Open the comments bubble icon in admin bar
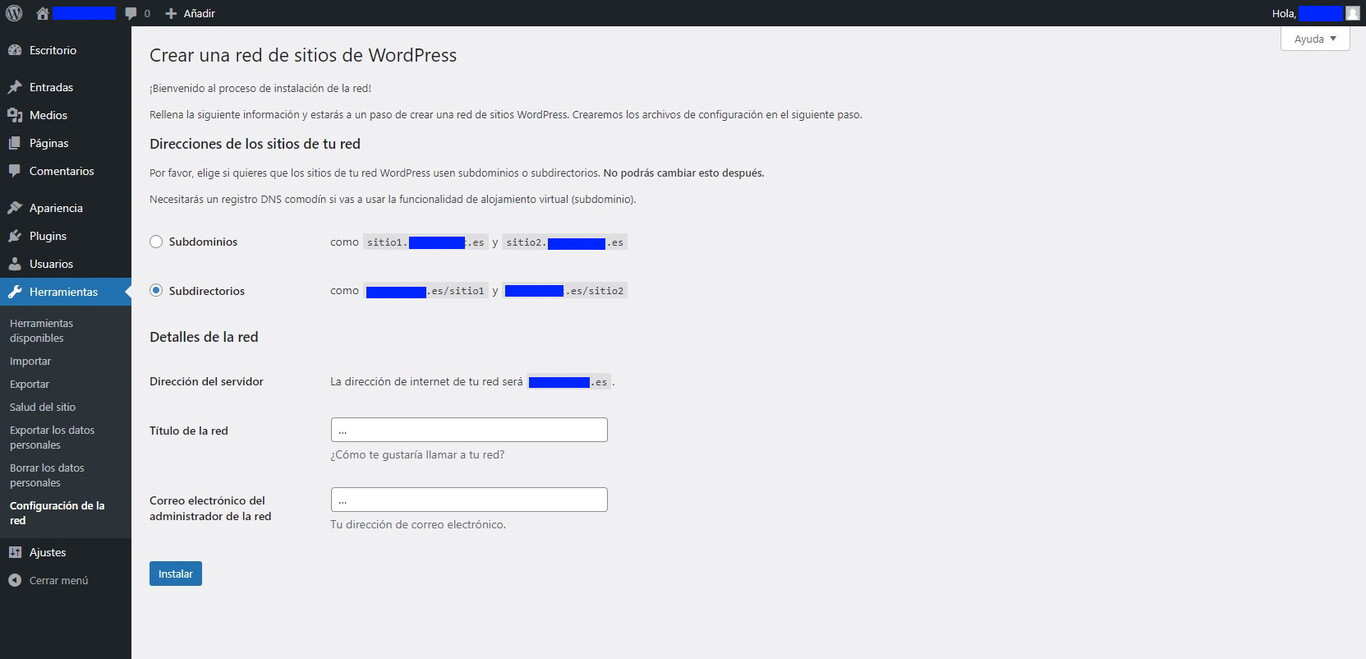 131,14
